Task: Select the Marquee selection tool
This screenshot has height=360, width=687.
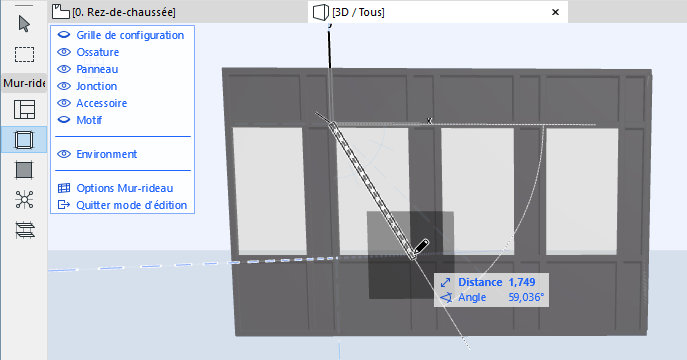Action: pyautogui.click(x=24, y=54)
